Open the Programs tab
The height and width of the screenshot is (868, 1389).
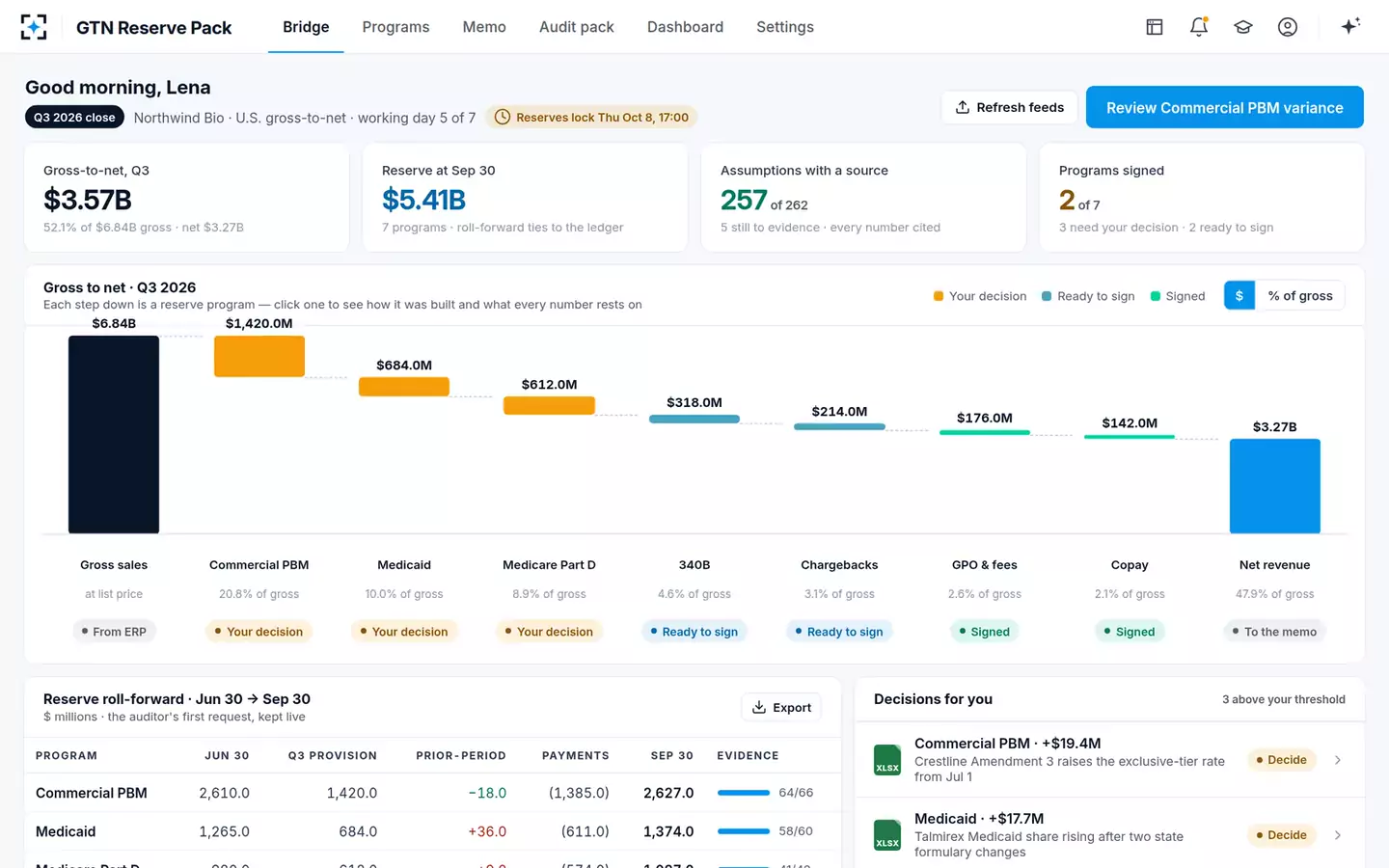(x=395, y=27)
